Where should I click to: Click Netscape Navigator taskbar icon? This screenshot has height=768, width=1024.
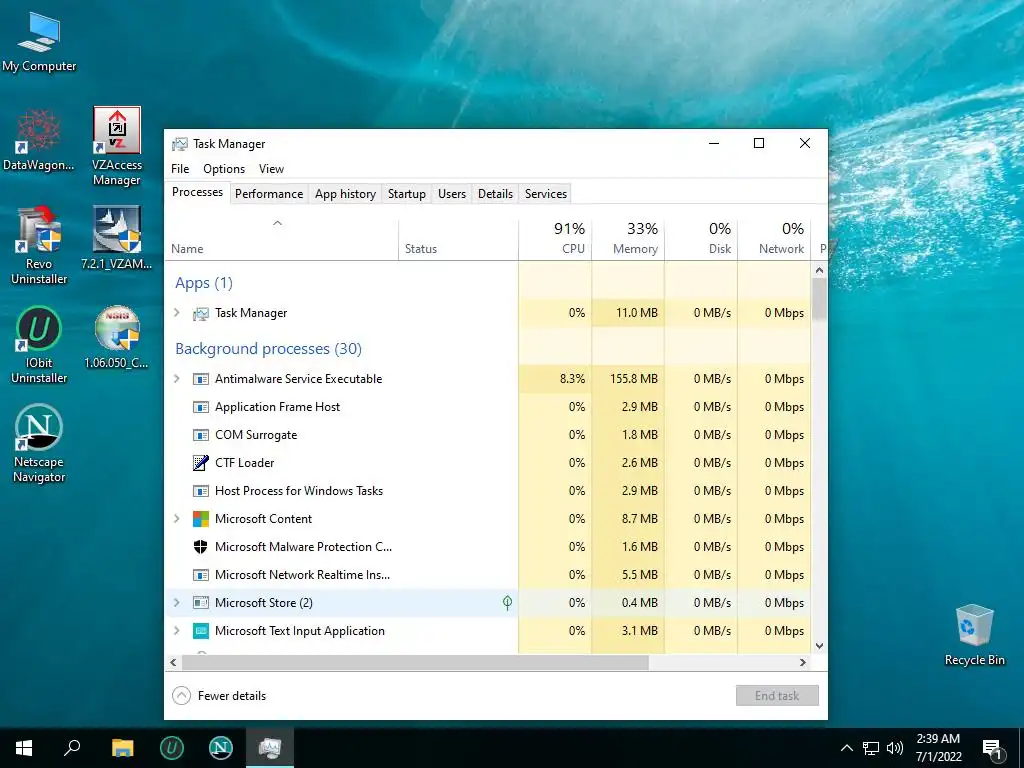(x=221, y=748)
